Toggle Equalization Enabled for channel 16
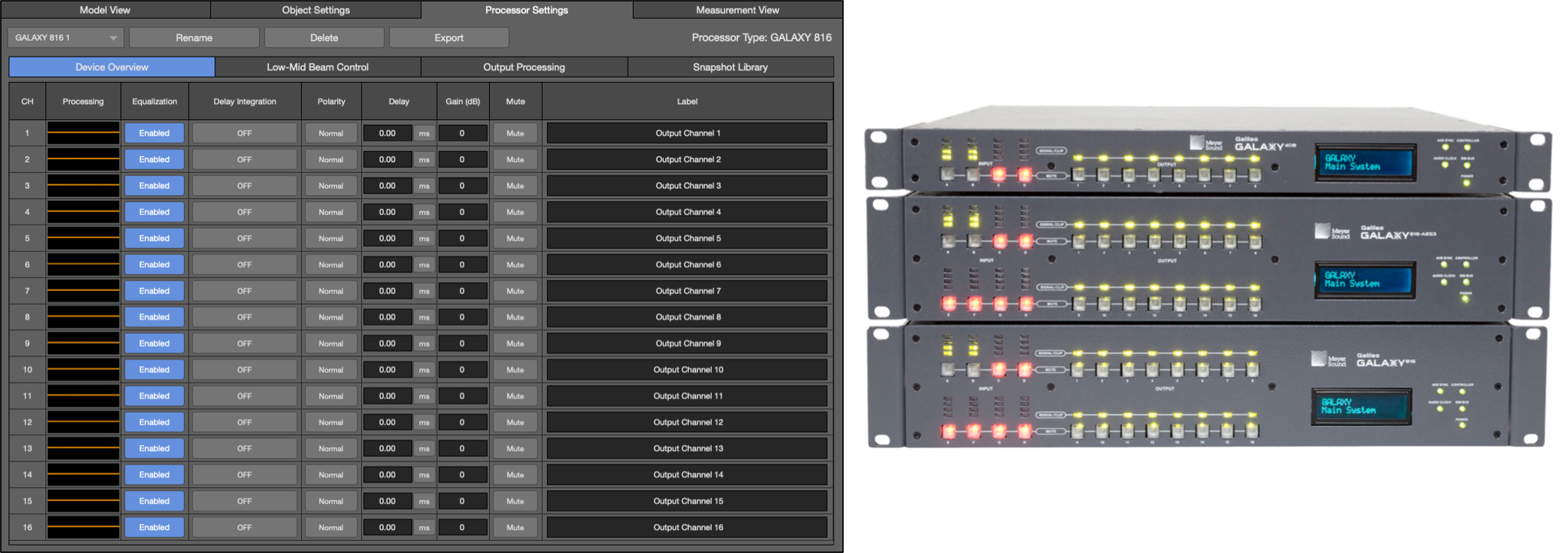The height and width of the screenshot is (553, 1568). pyautogui.click(x=154, y=527)
